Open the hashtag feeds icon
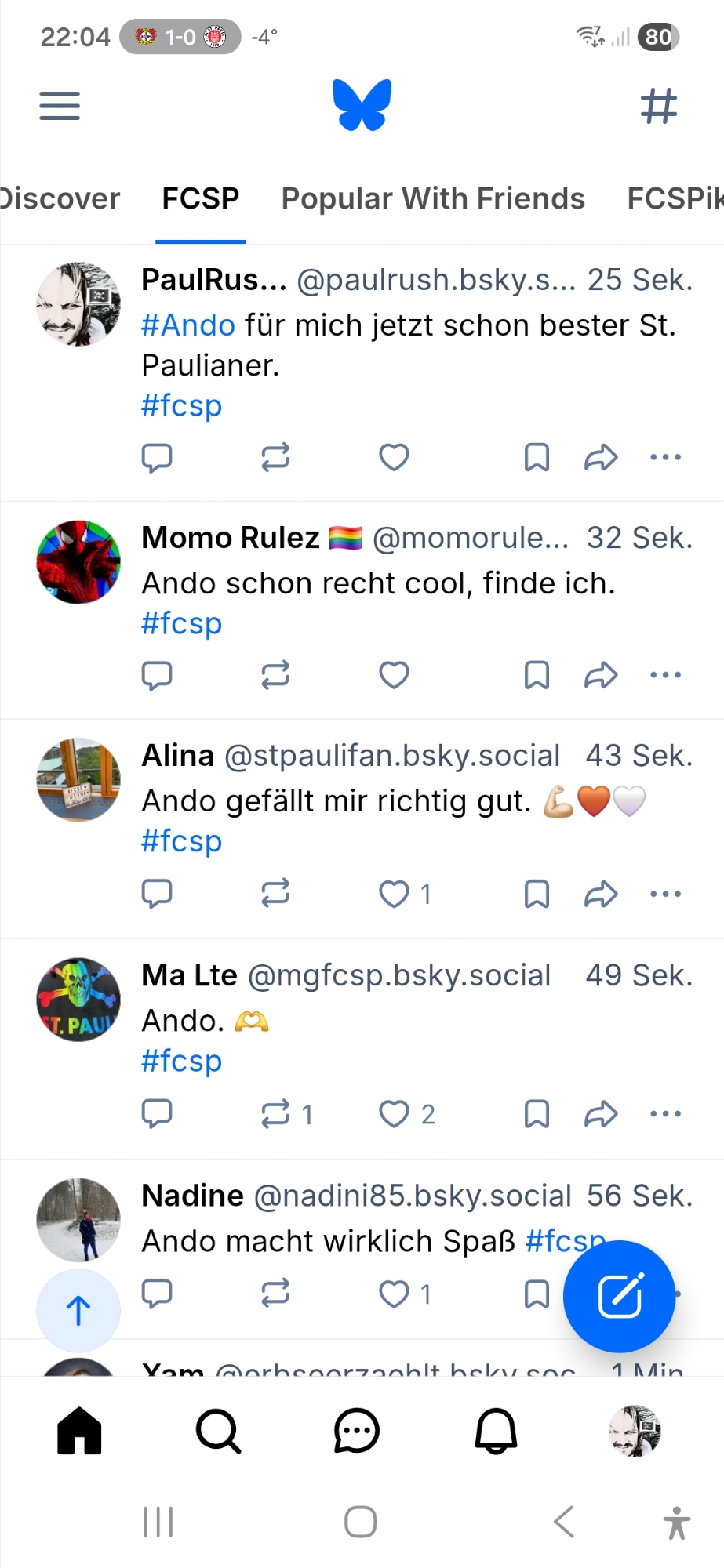The height and width of the screenshot is (1568, 724). [658, 106]
